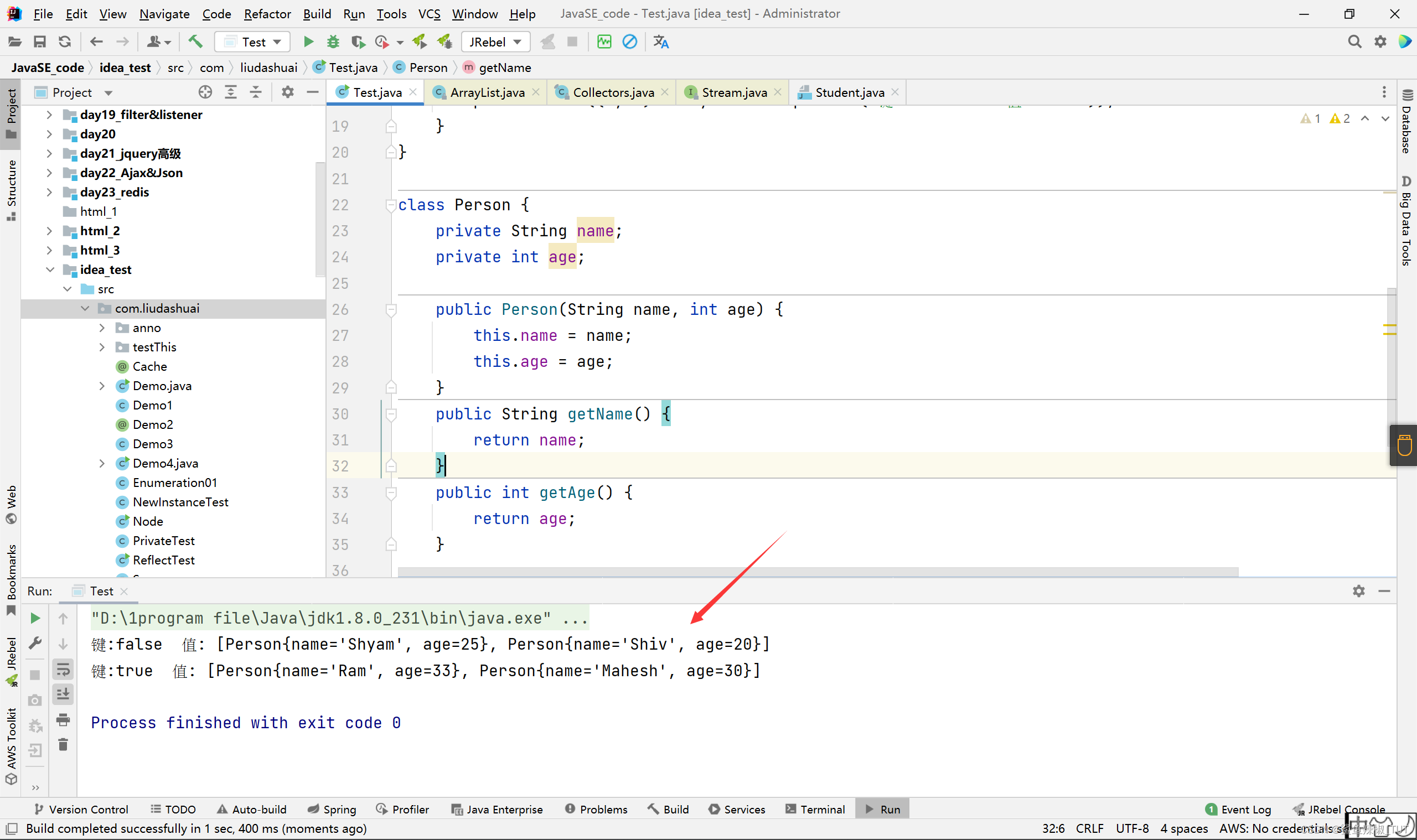Screen dimensions: 1417x840
Task: Toggle Database tool window stripe
Action: [1407, 121]
